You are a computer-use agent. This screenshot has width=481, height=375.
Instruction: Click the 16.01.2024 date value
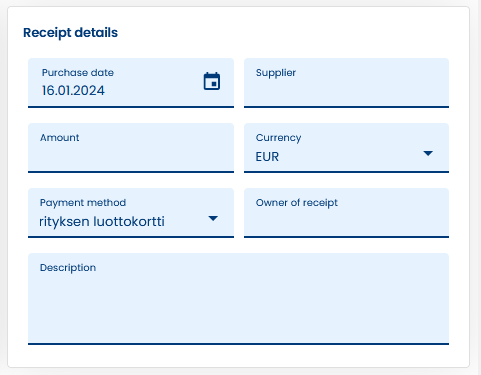click(73, 91)
